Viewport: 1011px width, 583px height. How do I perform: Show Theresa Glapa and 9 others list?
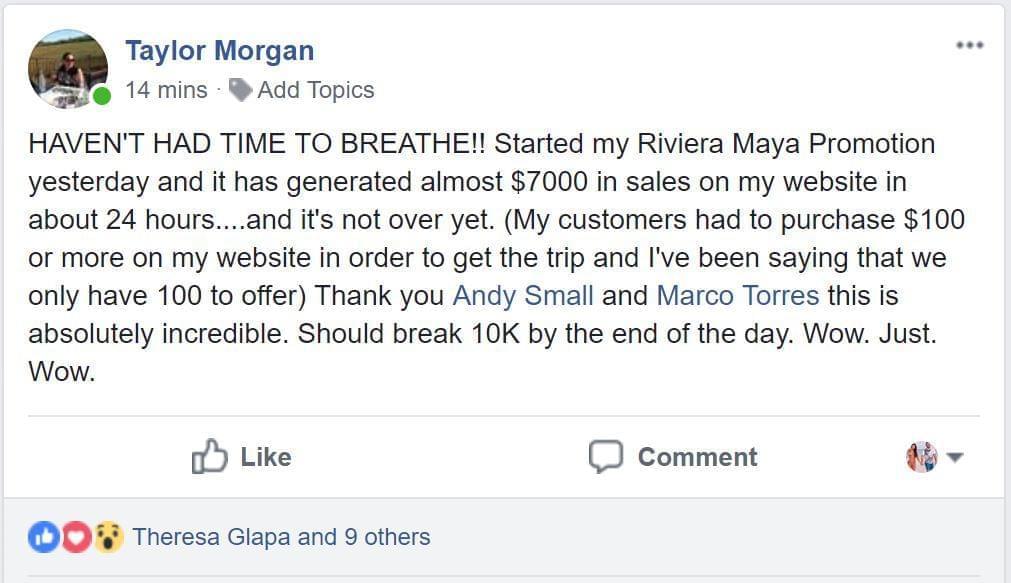[x=281, y=537]
